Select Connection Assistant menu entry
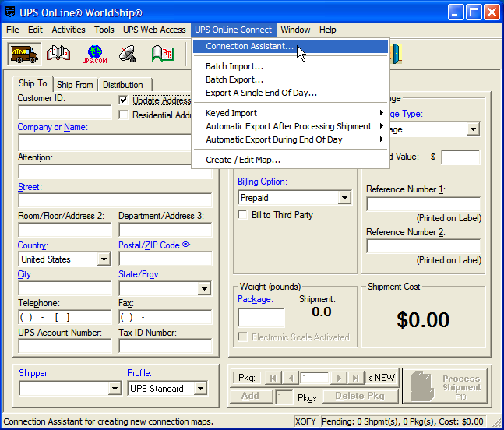The height and width of the screenshot is (430, 504). pos(290,46)
